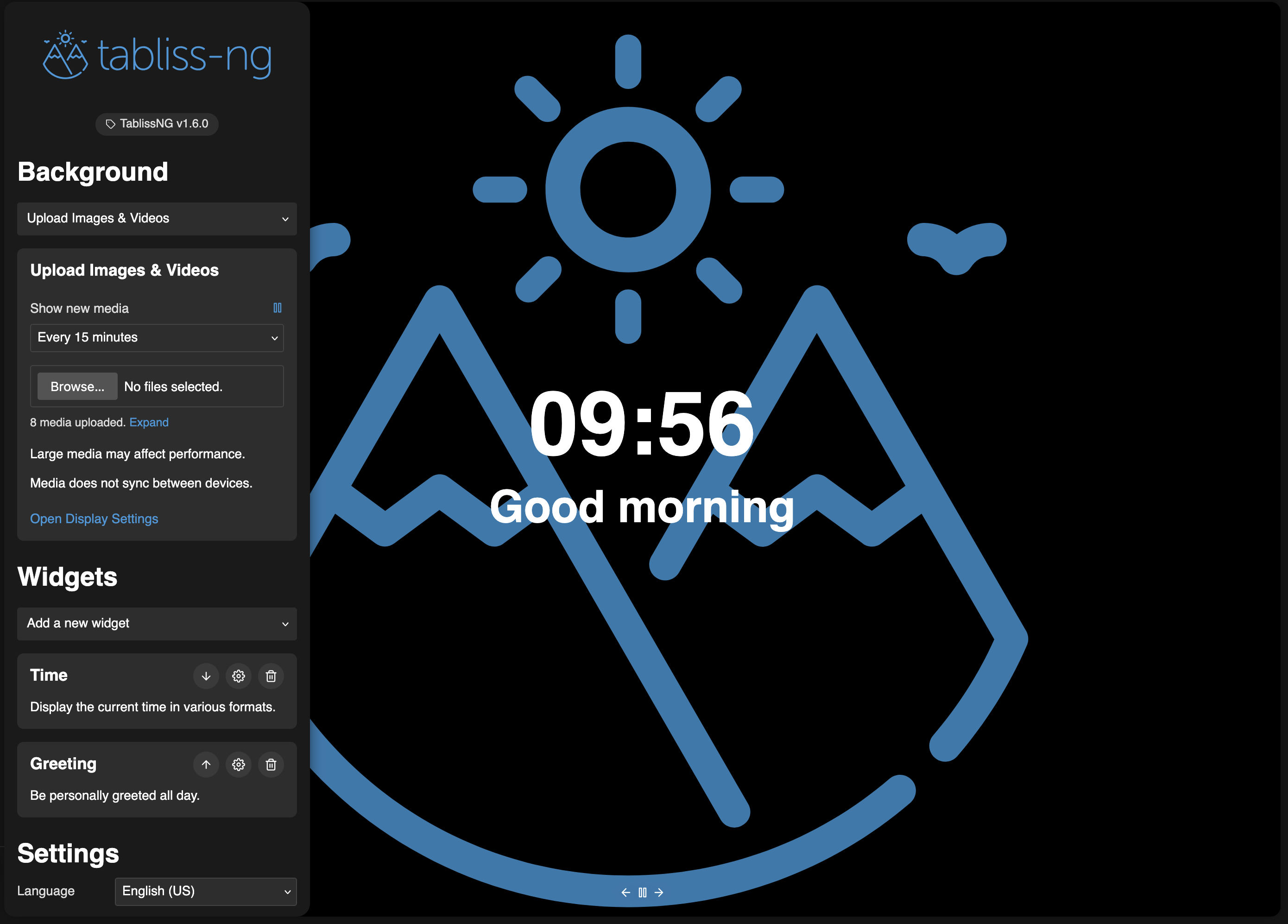Pause new media beside Show new media
This screenshot has height=924, width=1288.
(277, 308)
